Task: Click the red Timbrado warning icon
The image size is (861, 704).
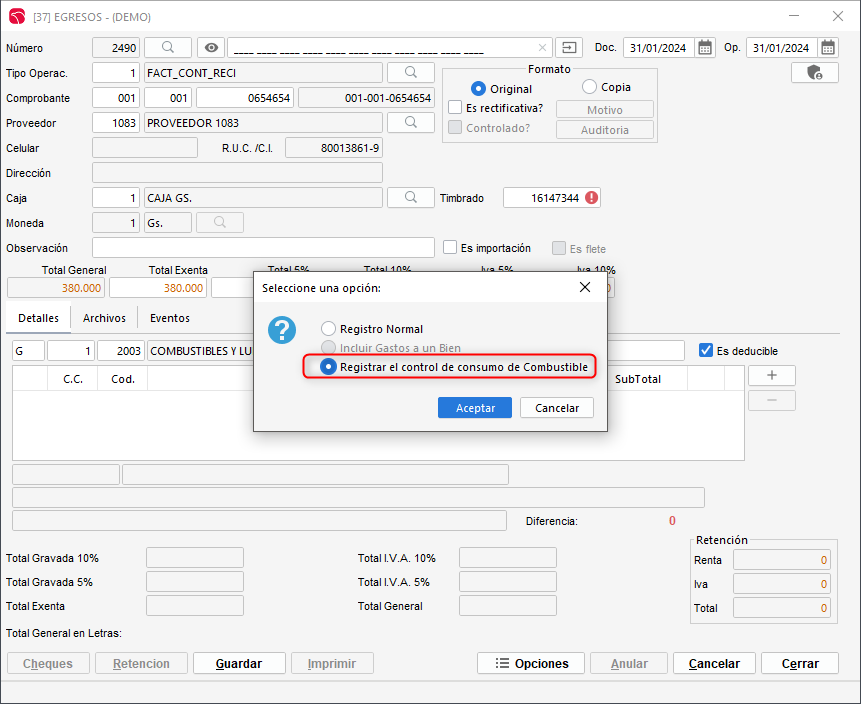Action: tap(591, 198)
